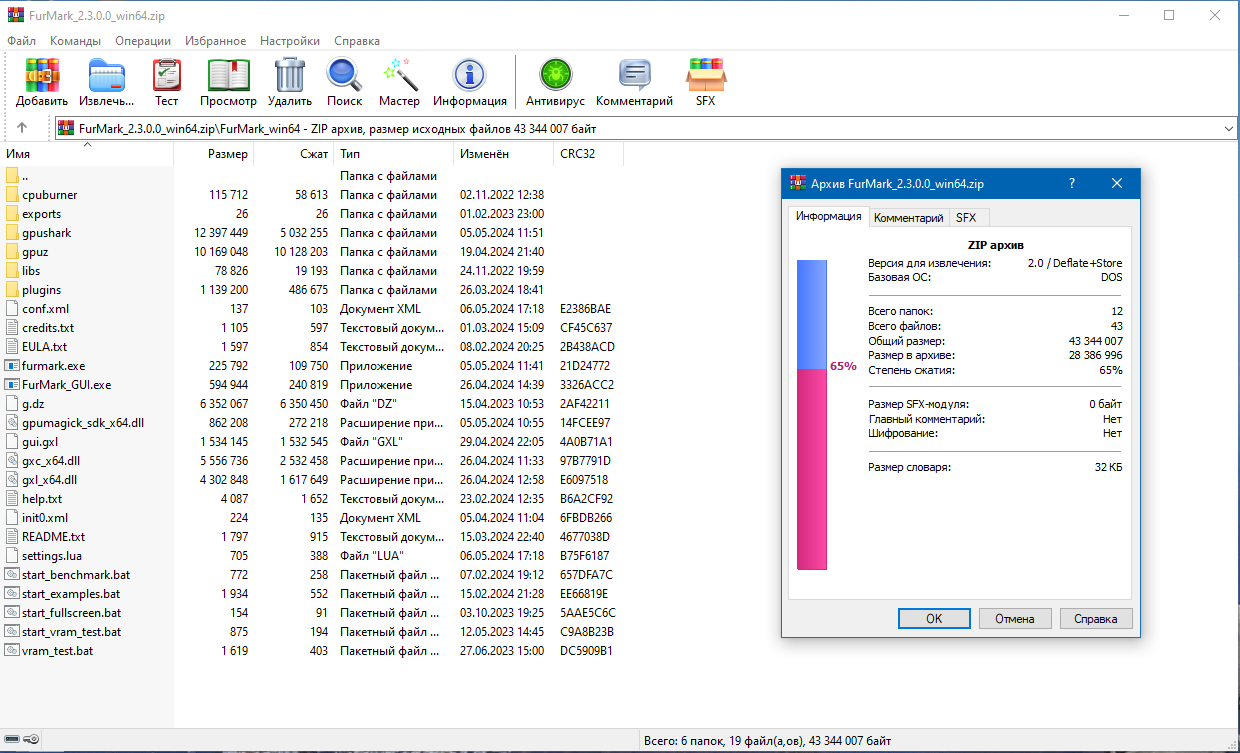This screenshot has height=753, width=1240.
Task: Click the status bar drive/key icon
Action: point(22,740)
